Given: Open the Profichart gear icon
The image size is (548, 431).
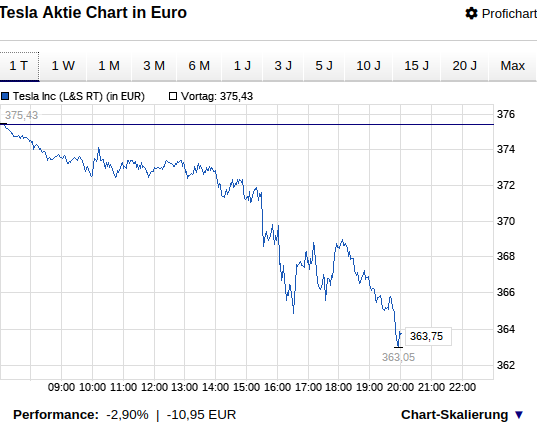Looking at the screenshot, I should (471, 14).
